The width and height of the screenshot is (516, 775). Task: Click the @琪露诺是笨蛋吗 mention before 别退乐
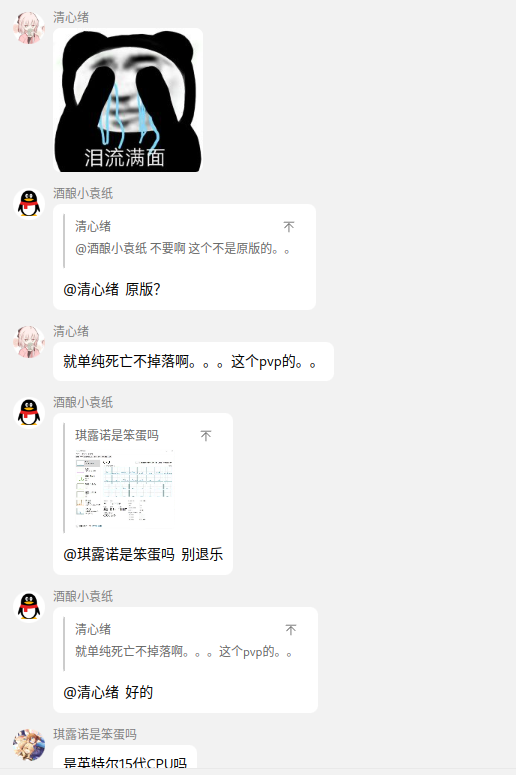click(119, 555)
